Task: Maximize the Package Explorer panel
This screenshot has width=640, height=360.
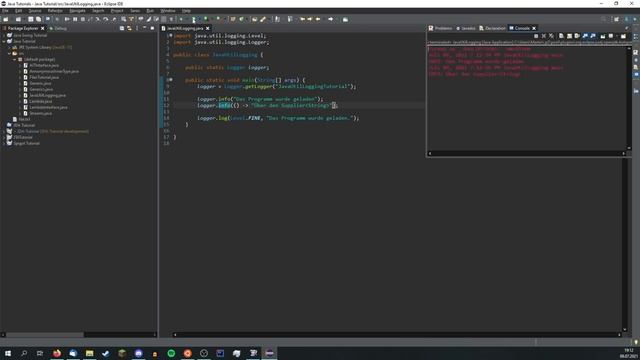Action: click(152, 28)
